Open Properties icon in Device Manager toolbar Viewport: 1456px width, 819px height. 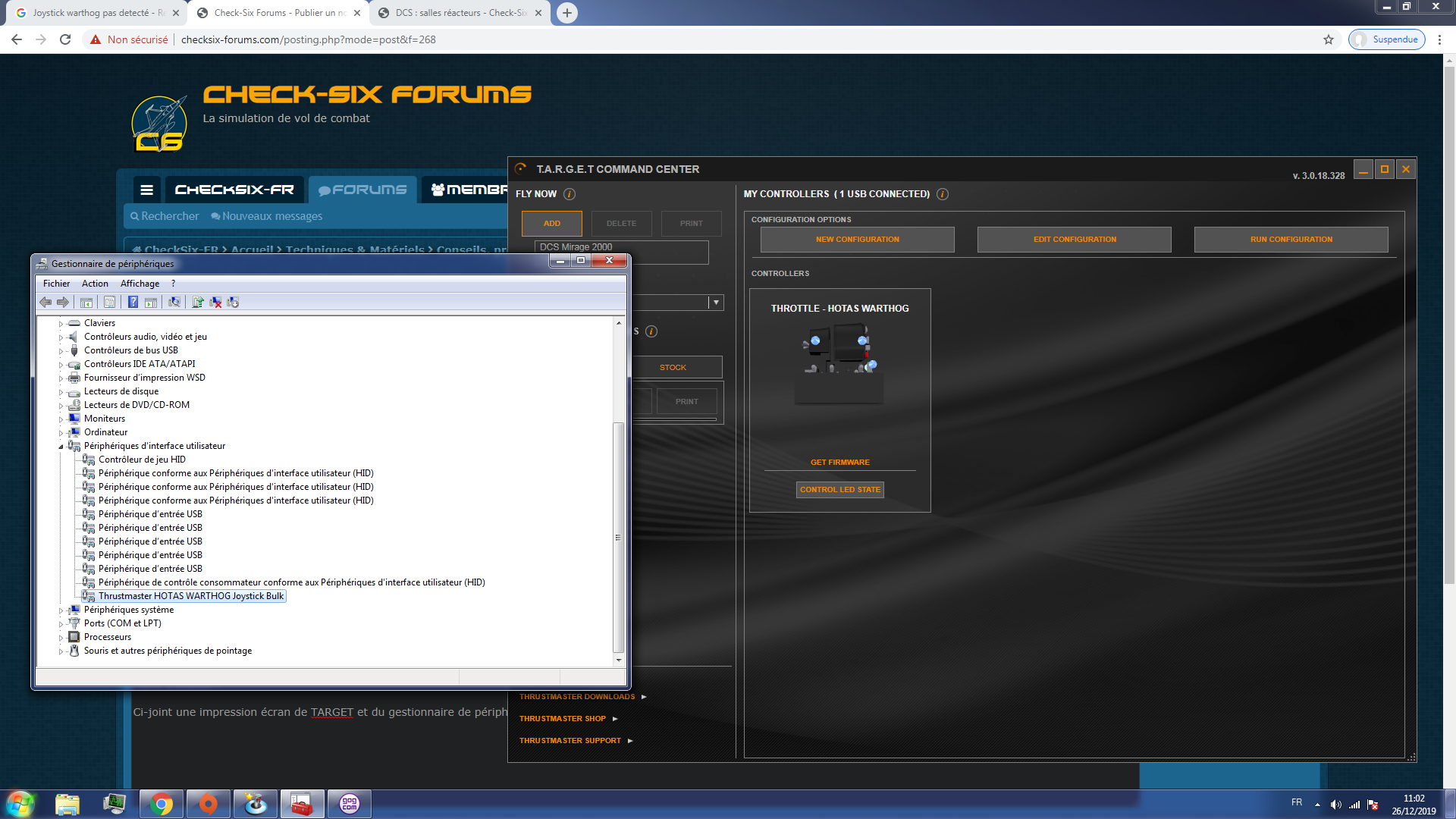coord(109,302)
